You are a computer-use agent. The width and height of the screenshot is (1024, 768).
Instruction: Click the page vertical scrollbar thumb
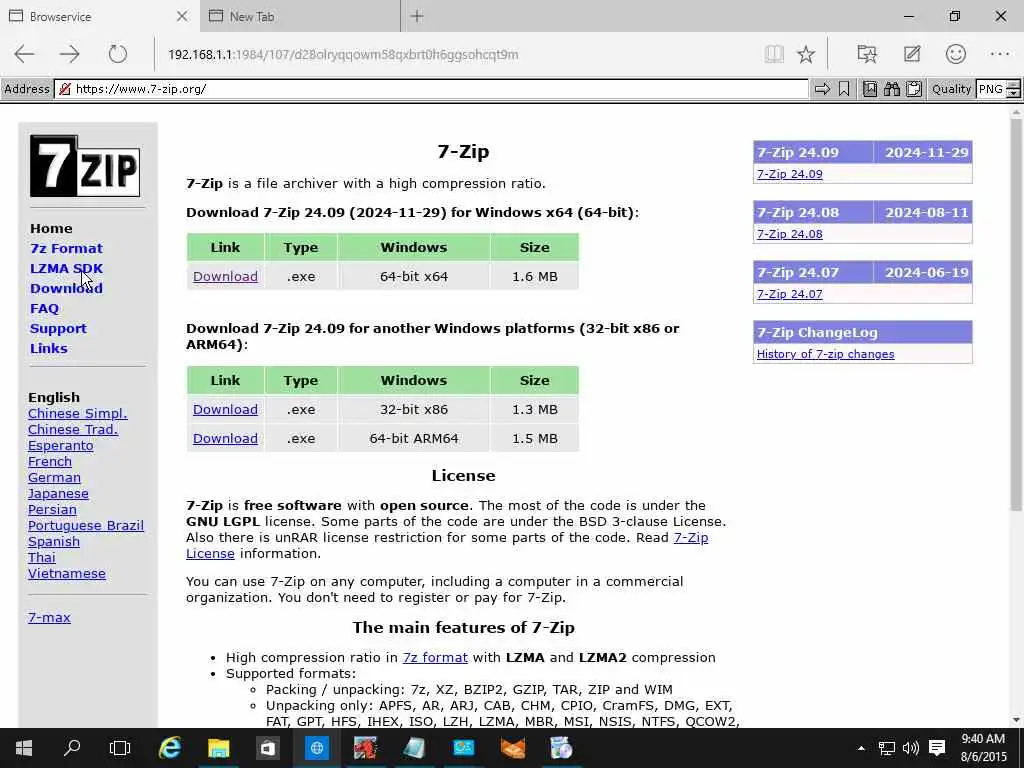(x=1016, y=313)
